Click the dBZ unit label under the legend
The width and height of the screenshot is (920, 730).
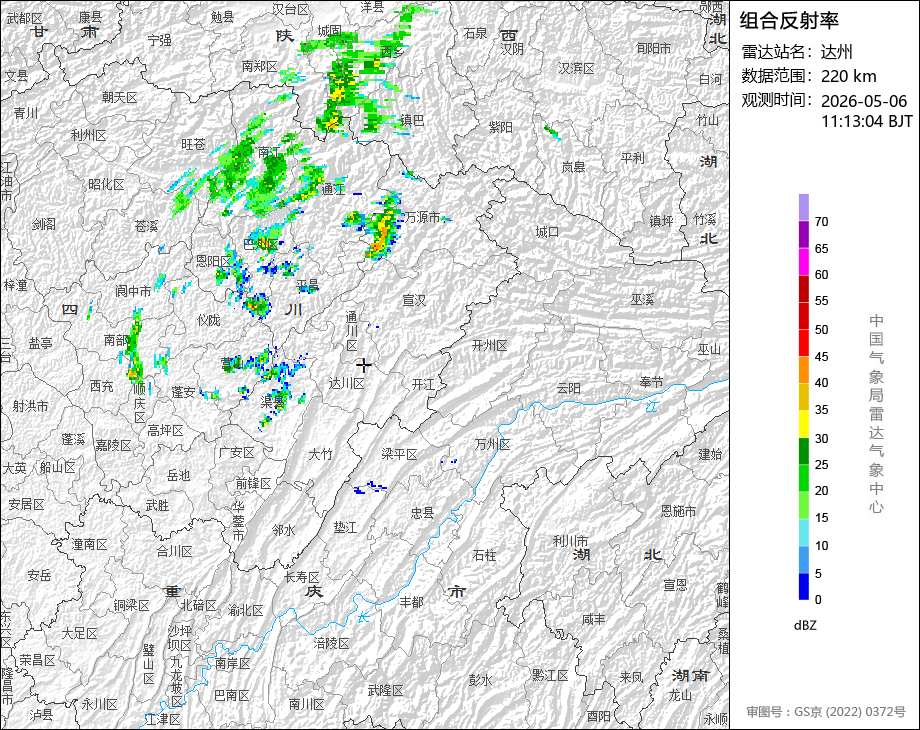805,626
